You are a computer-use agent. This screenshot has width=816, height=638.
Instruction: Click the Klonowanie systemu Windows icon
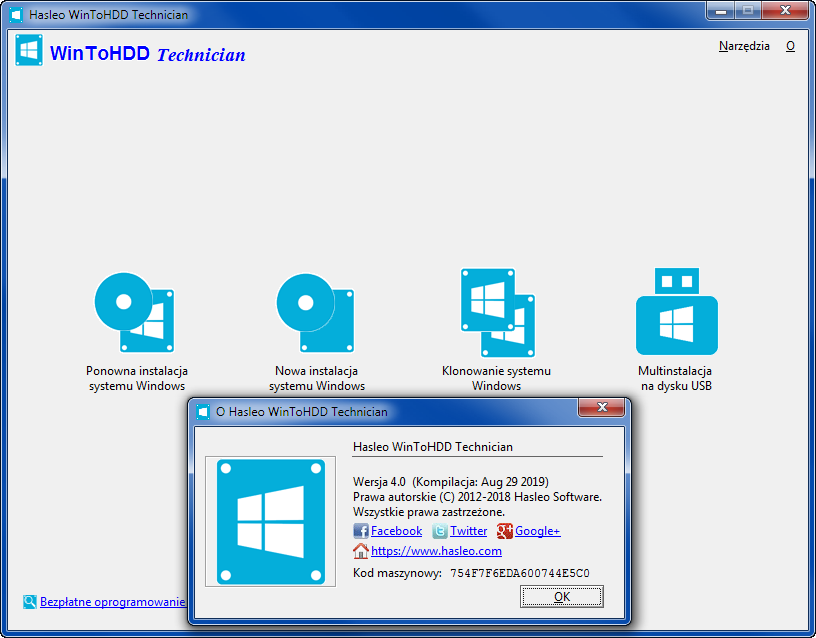(x=498, y=313)
